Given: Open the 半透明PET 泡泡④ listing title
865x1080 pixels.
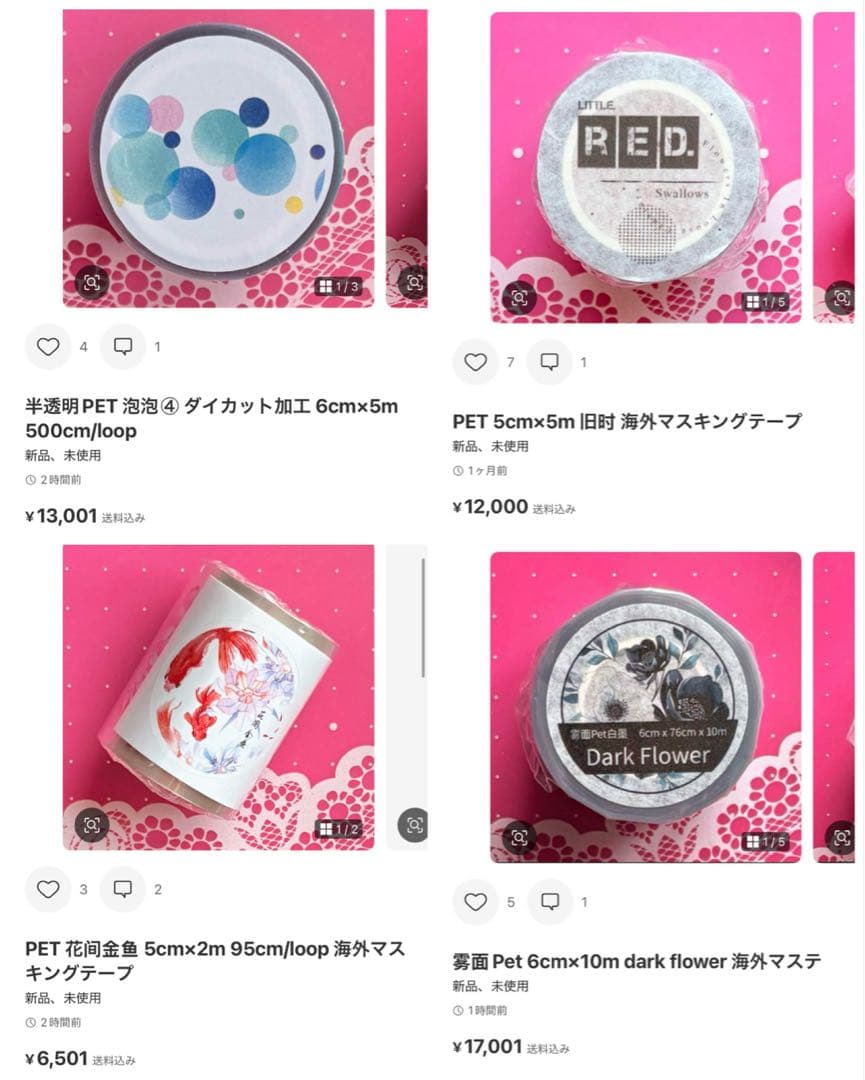Looking at the screenshot, I should [211, 418].
